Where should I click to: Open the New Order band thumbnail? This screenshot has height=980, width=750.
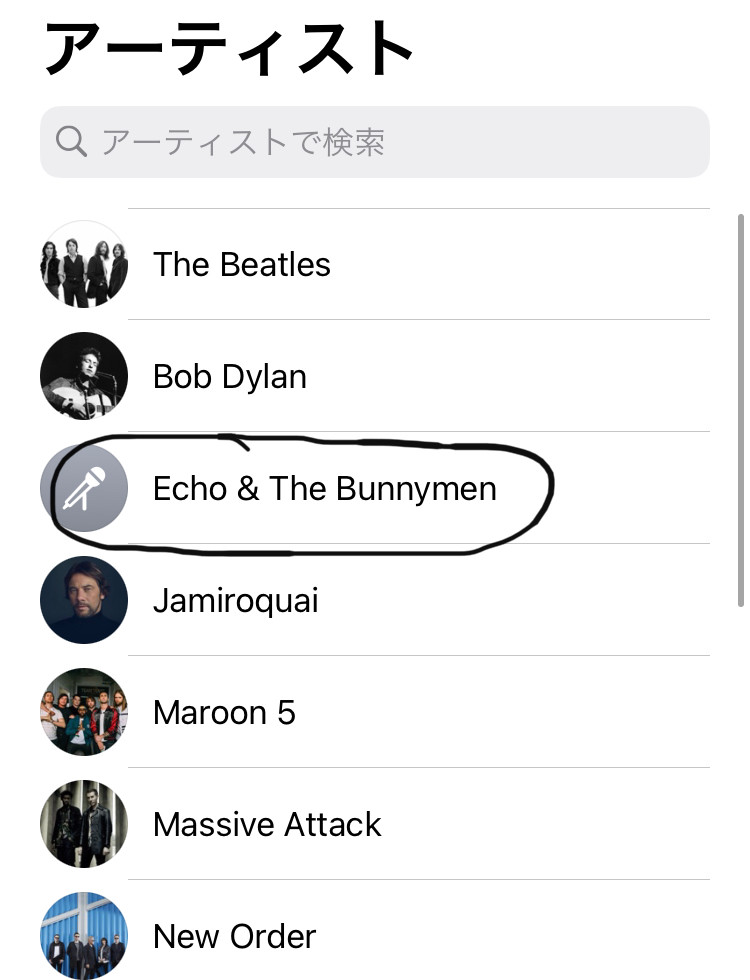click(x=84, y=936)
